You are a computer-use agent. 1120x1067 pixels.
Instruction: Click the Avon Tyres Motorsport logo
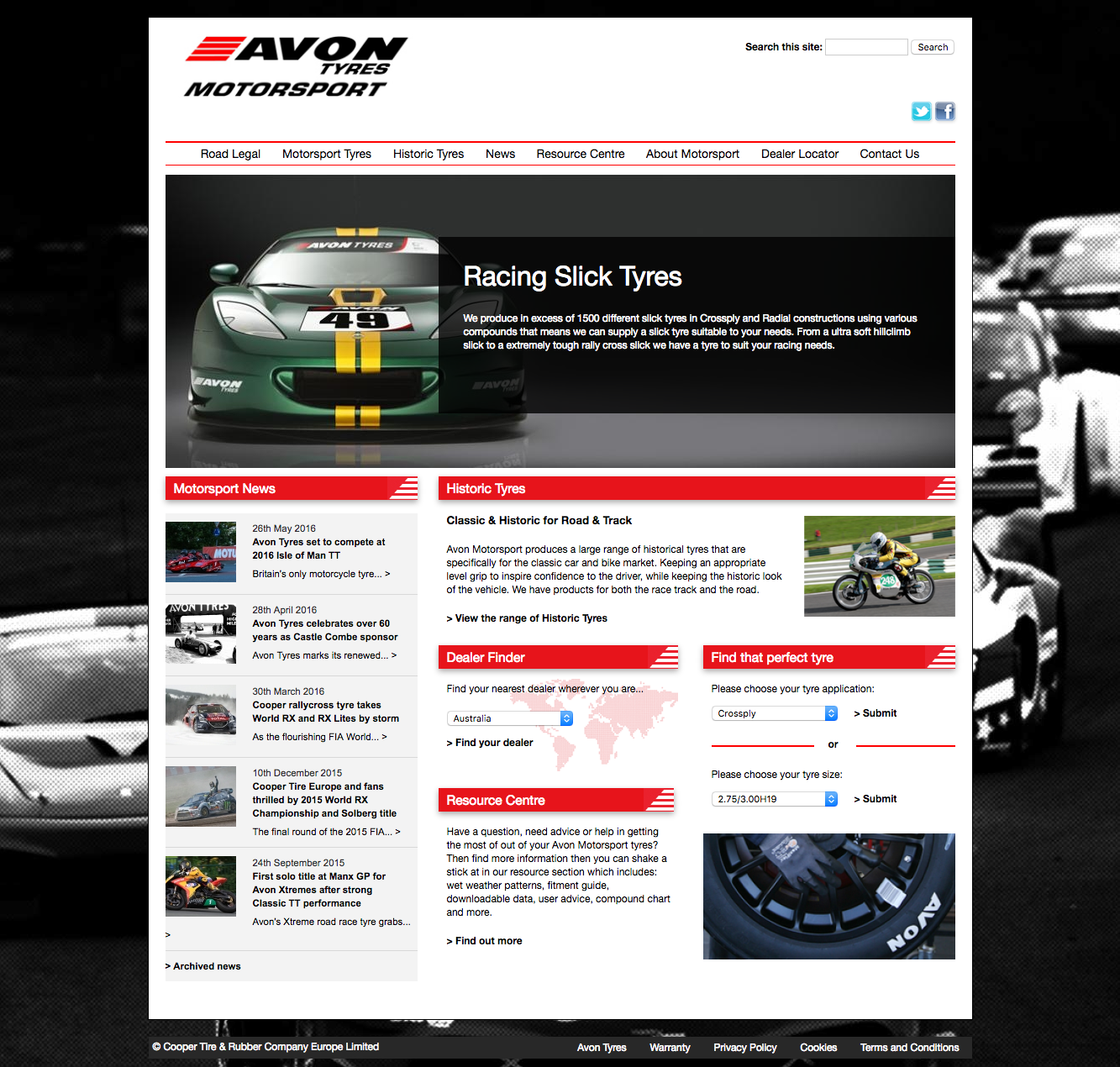click(x=295, y=67)
